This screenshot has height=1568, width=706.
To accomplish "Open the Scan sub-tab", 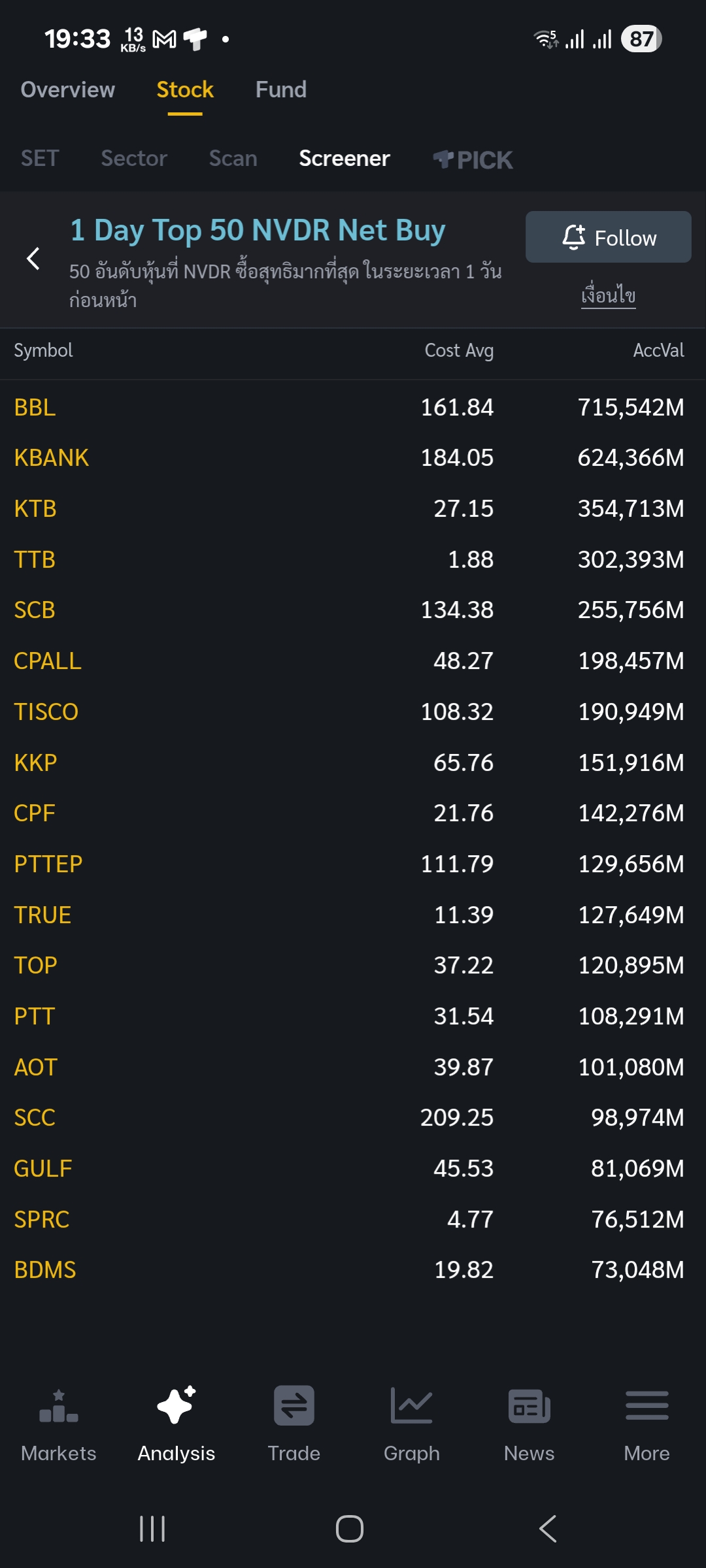I will click(233, 158).
